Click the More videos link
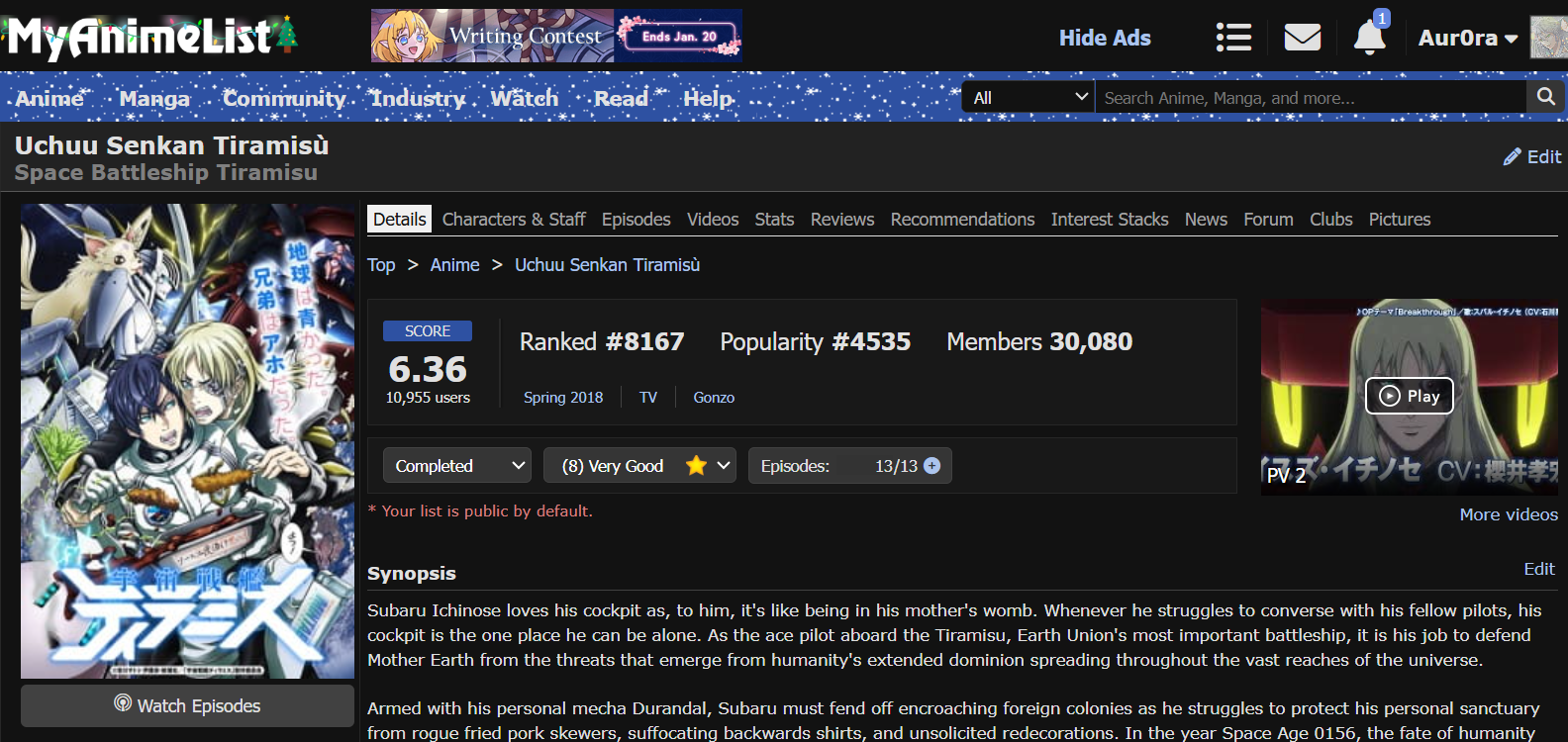The width and height of the screenshot is (1568, 742). 1509,514
